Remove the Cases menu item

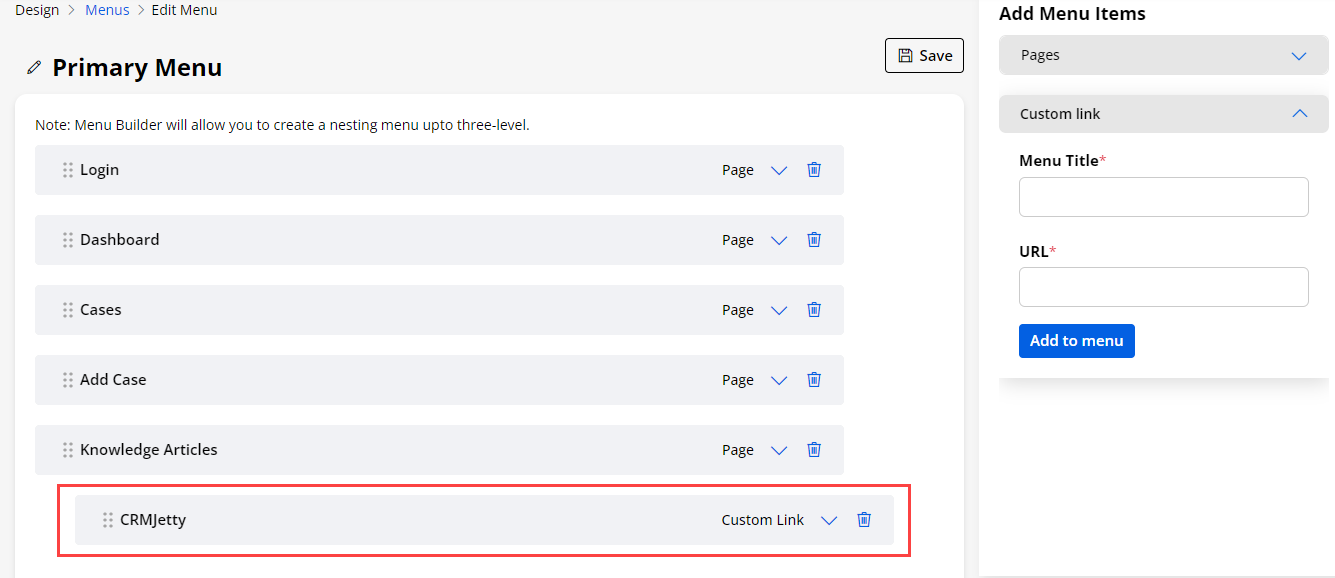[x=814, y=310]
